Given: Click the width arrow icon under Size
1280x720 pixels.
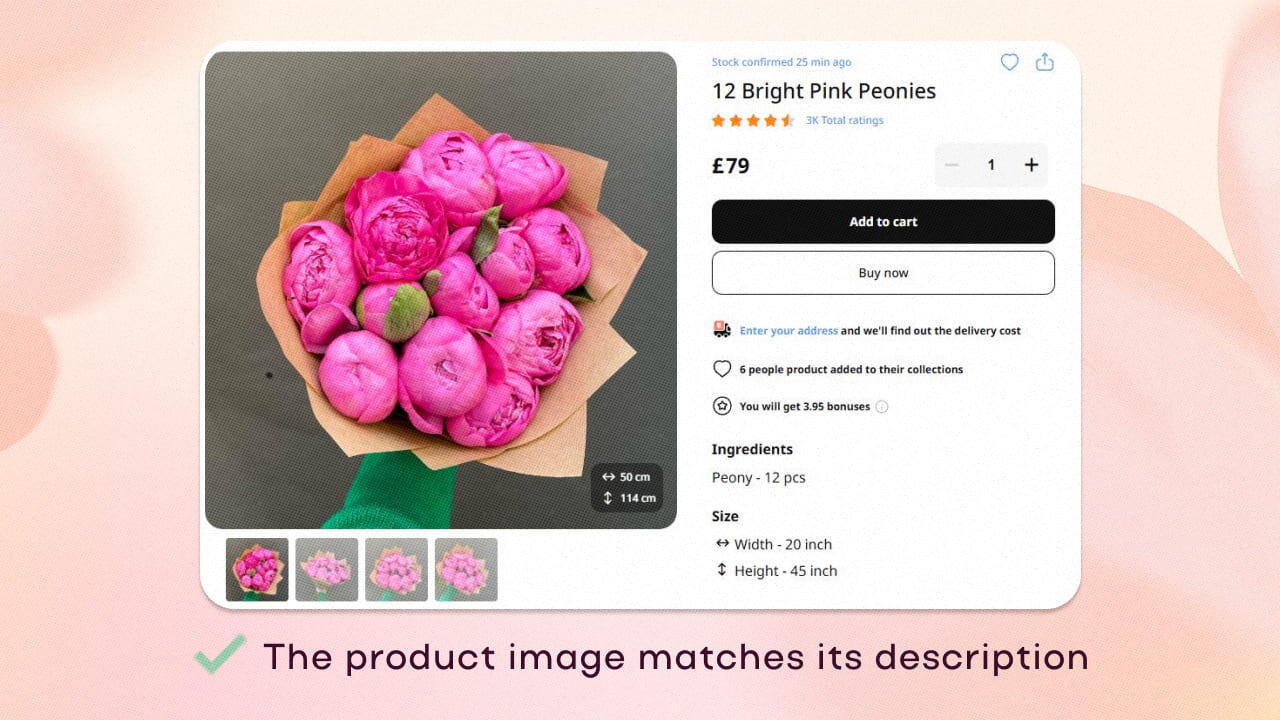Looking at the screenshot, I should coord(722,543).
